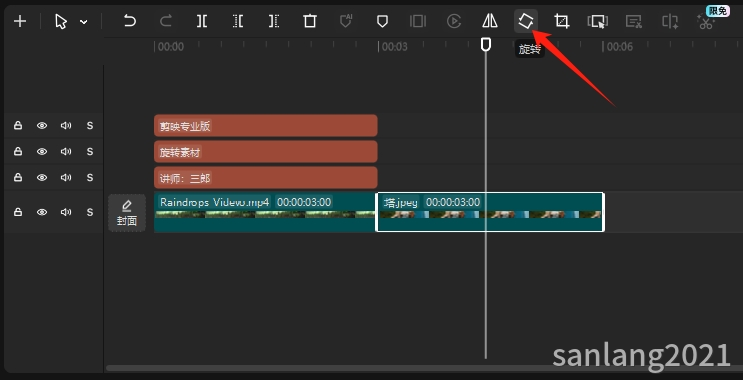743x380 pixels.
Task: Select the 旋转素材 text clip
Action: pos(265,152)
